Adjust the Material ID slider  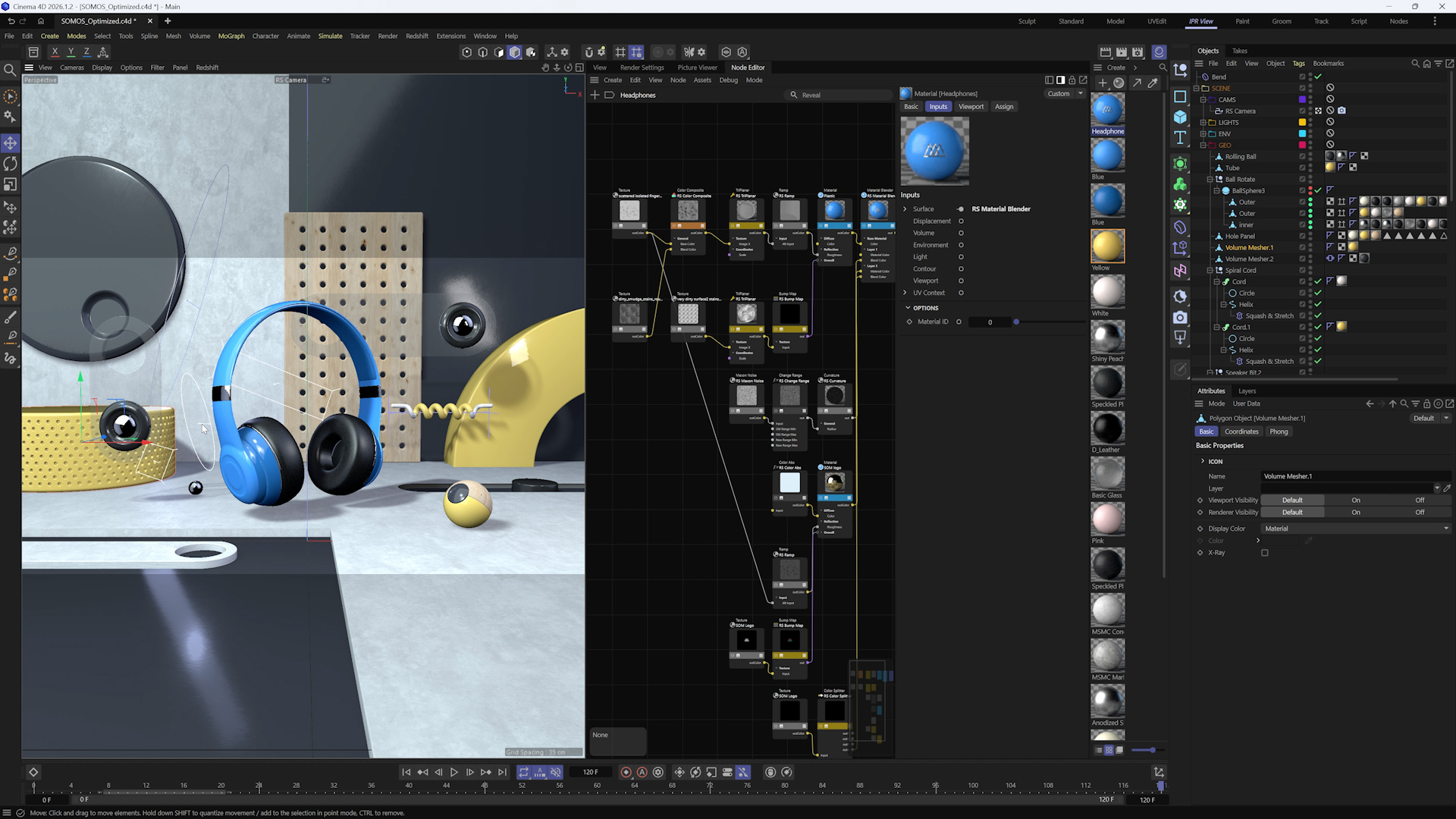1016,322
